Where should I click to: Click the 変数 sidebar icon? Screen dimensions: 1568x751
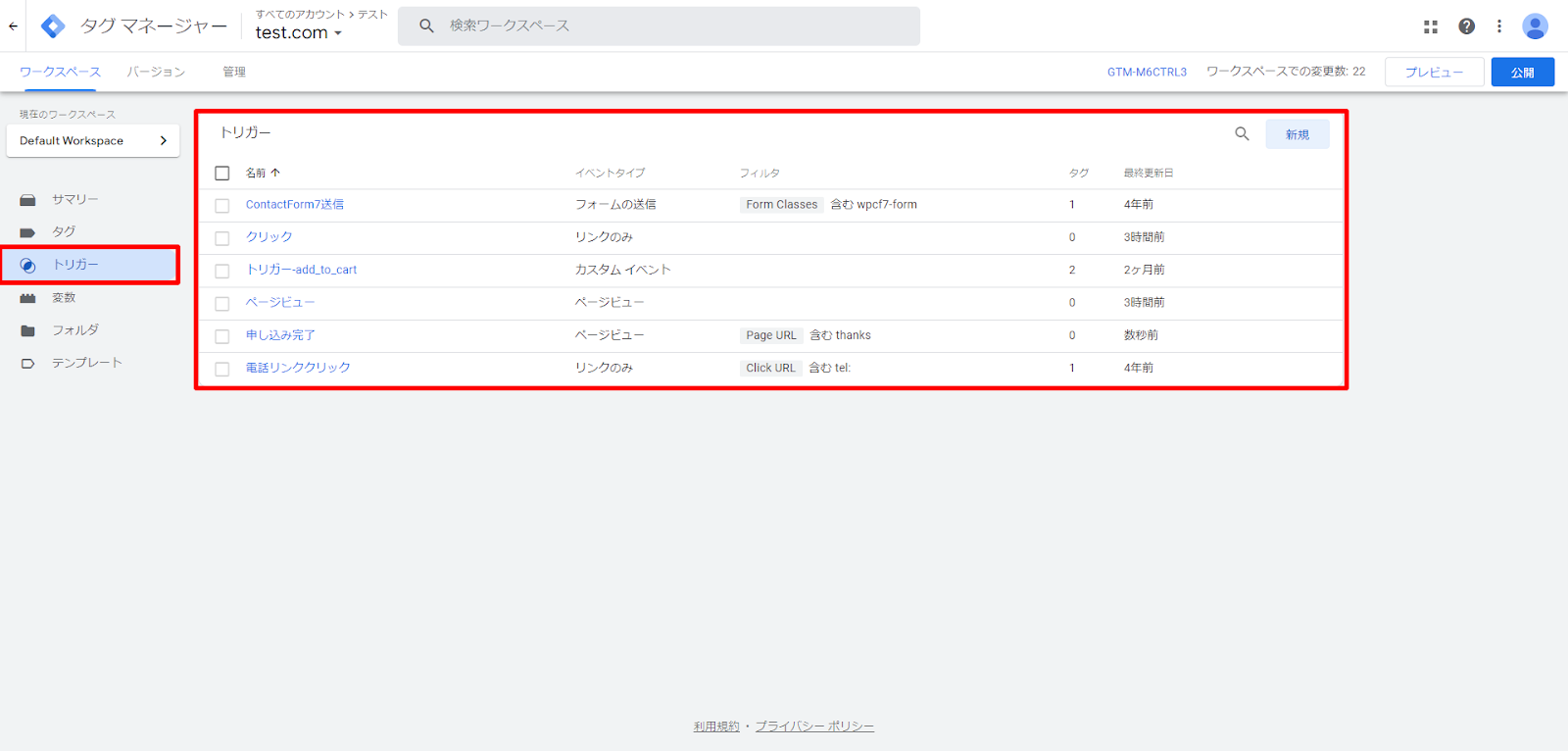pyautogui.click(x=27, y=298)
